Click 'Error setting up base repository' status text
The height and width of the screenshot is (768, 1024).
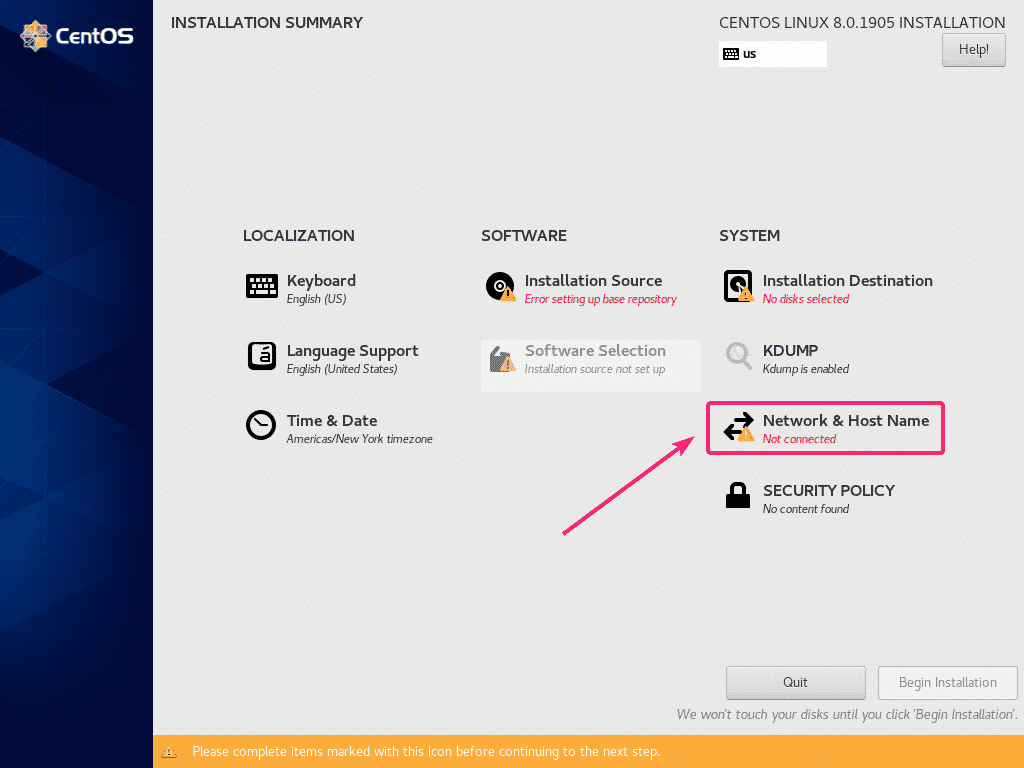(600, 299)
